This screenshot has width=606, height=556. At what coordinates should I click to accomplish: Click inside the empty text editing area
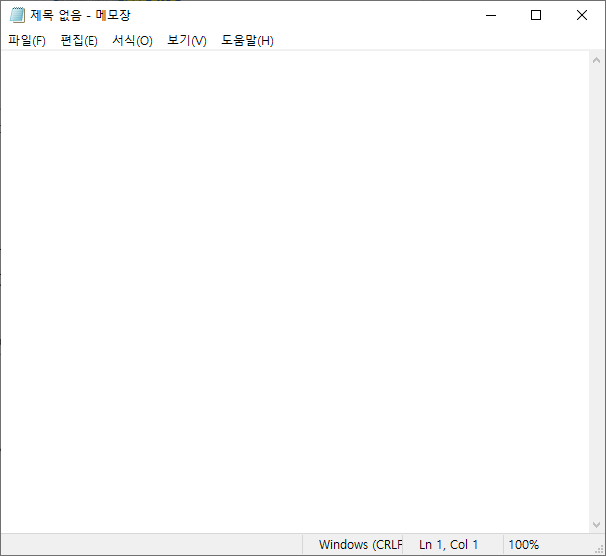pyautogui.click(x=295, y=292)
